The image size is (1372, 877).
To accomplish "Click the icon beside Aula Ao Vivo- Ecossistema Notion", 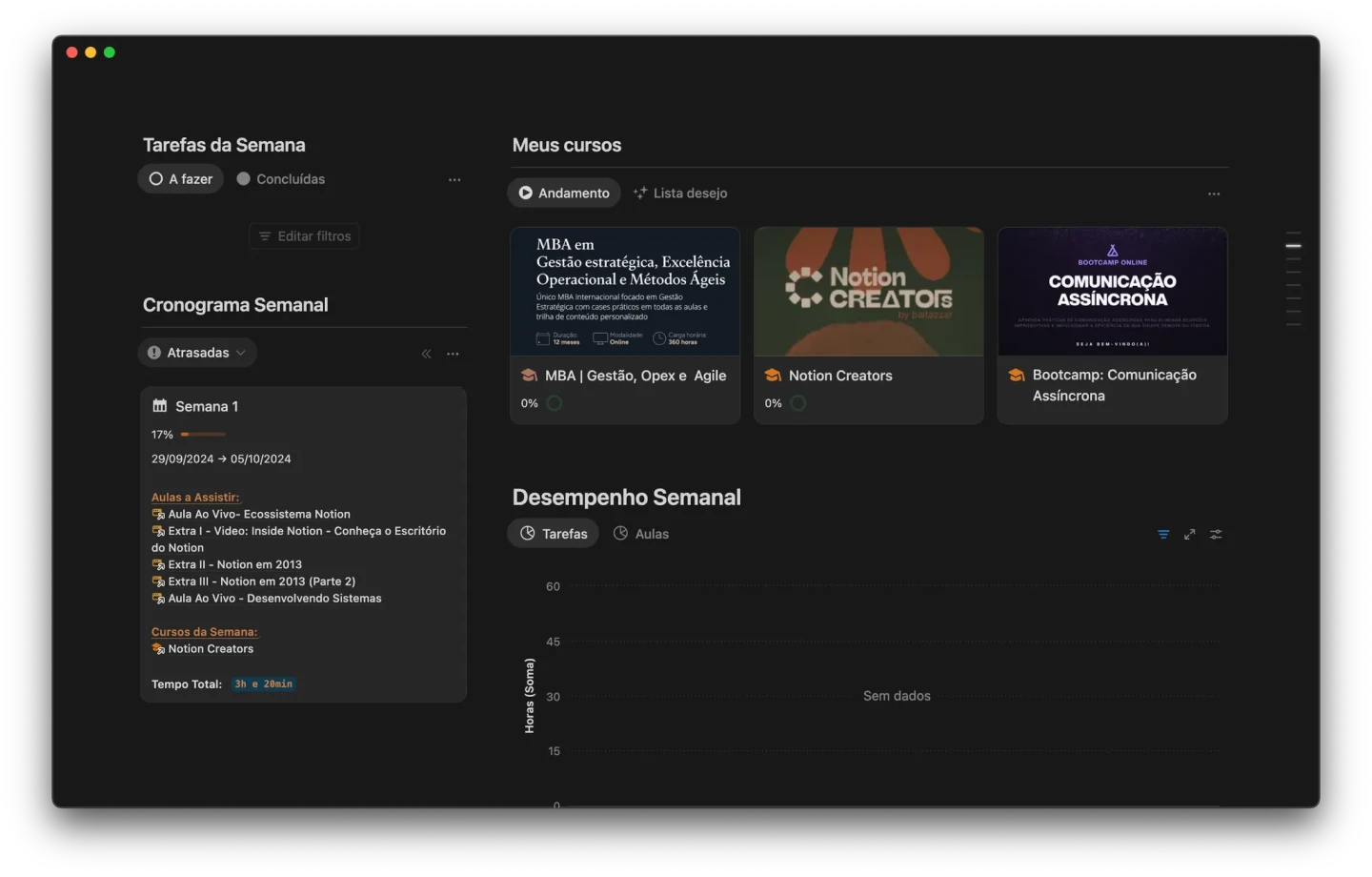I will 158,515.
